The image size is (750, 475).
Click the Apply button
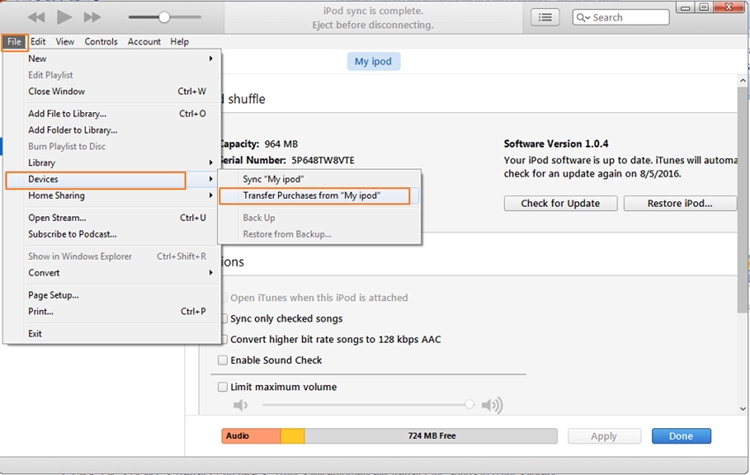pos(604,436)
